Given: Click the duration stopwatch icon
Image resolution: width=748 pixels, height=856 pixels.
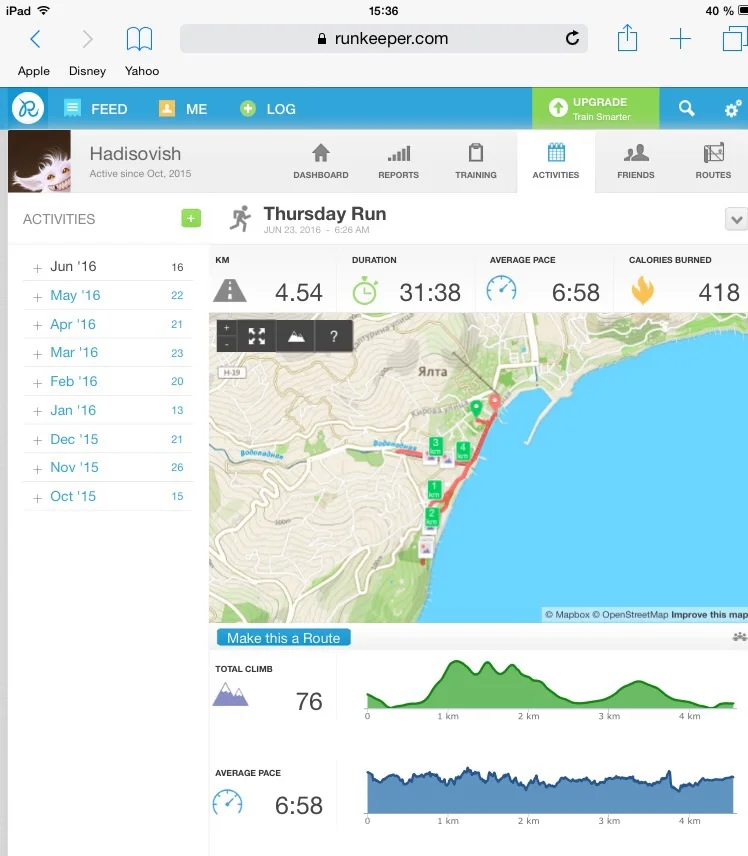Looking at the screenshot, I should [365, 290].
